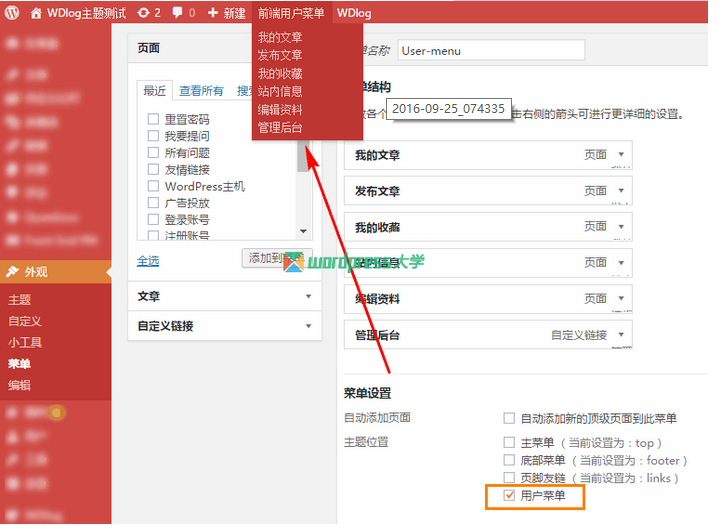Screen dimensions: 728x529
Task: Click the 全选 link
Action: (148, 261)
